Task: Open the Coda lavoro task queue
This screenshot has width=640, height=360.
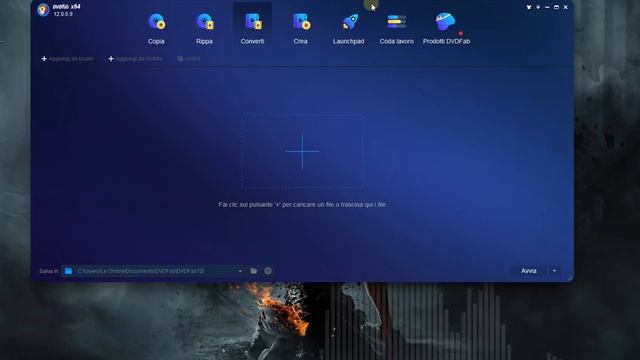Action: pyautogui.click(x=396, y=28)
